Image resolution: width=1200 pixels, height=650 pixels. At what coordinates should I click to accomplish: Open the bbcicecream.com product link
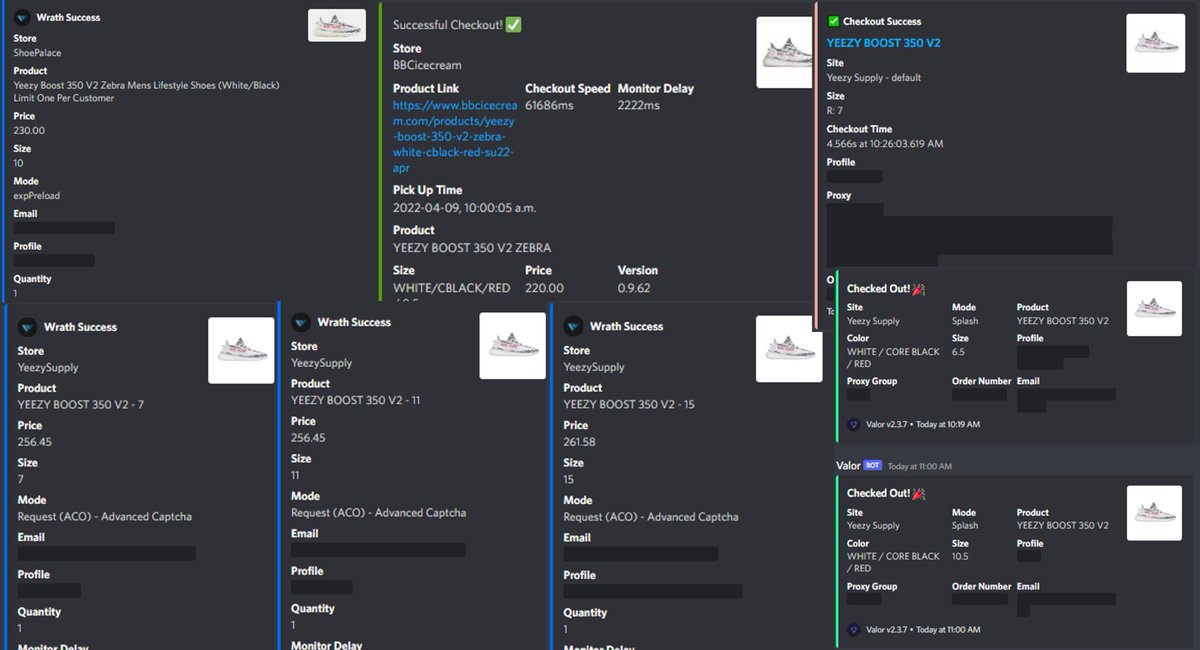(x=455, y=136)
